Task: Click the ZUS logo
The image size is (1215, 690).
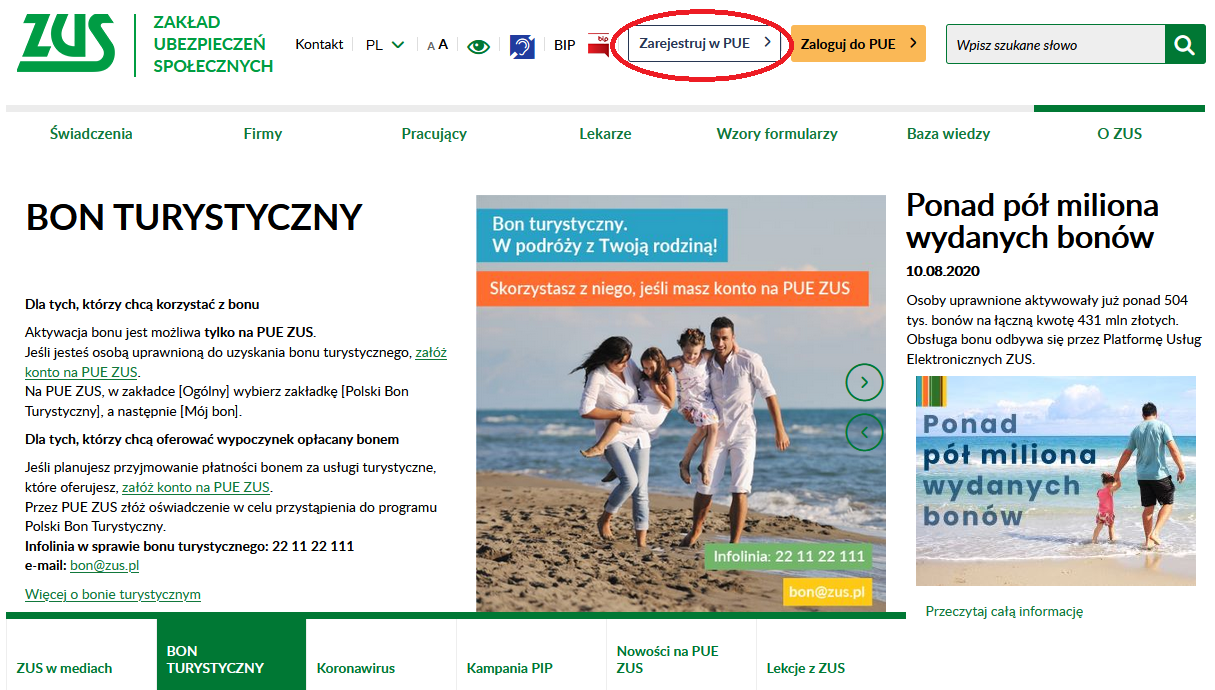Action: click(x=66, y=43)
